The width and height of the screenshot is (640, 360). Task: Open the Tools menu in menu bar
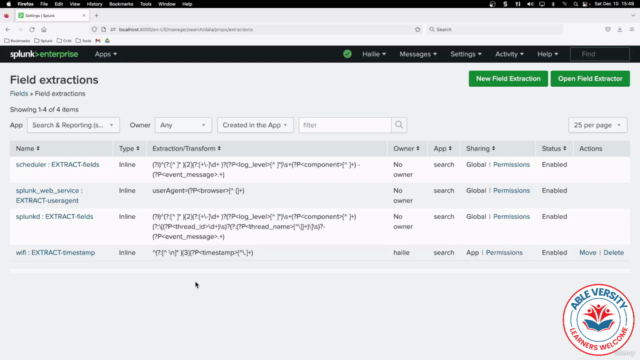tap(146, 4)
